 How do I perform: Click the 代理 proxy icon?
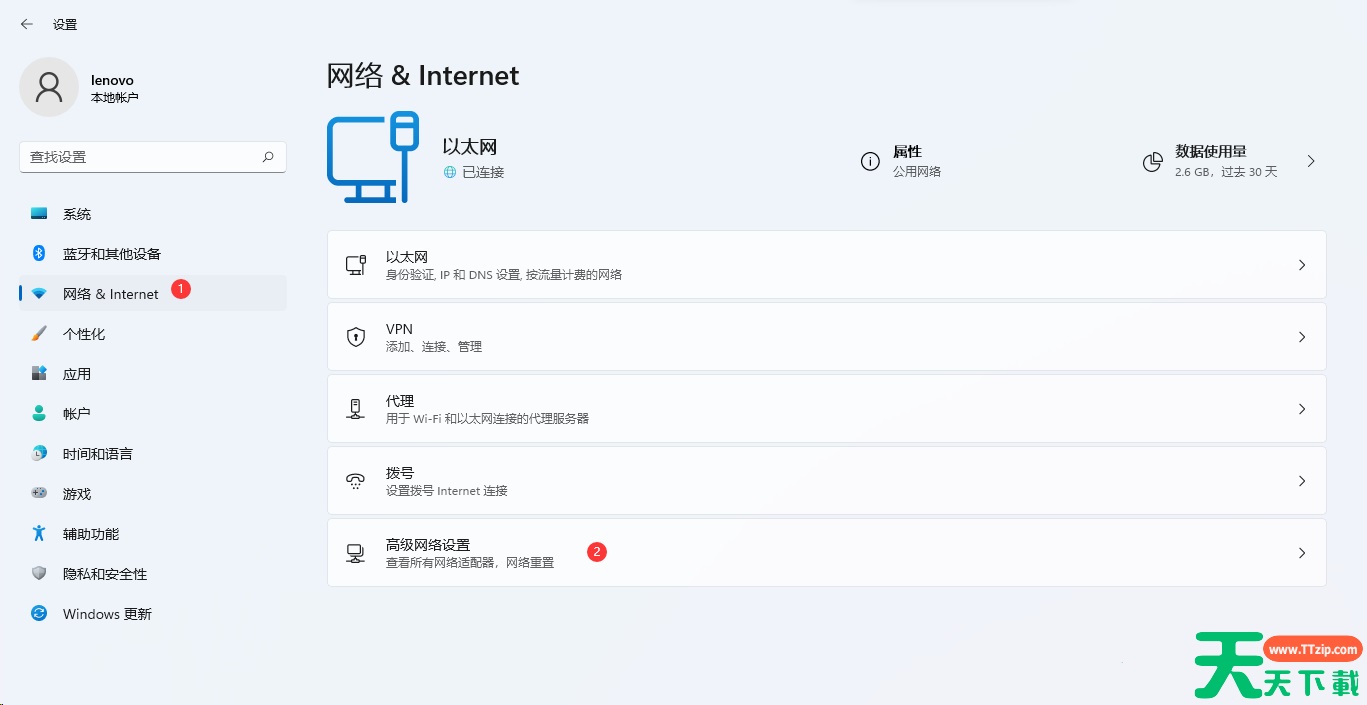tap(356, 409)
